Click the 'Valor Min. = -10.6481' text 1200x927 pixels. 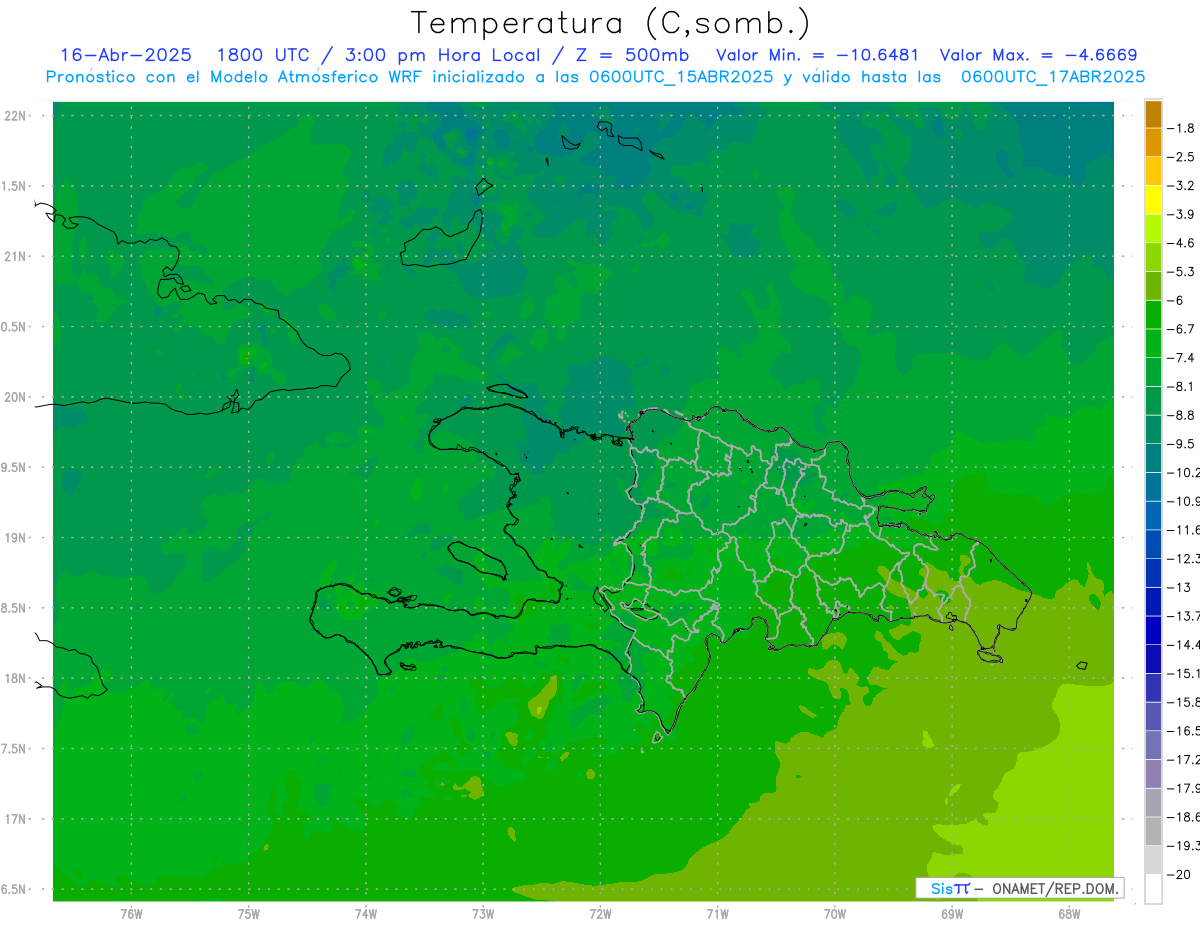click(x=817, y=55)
